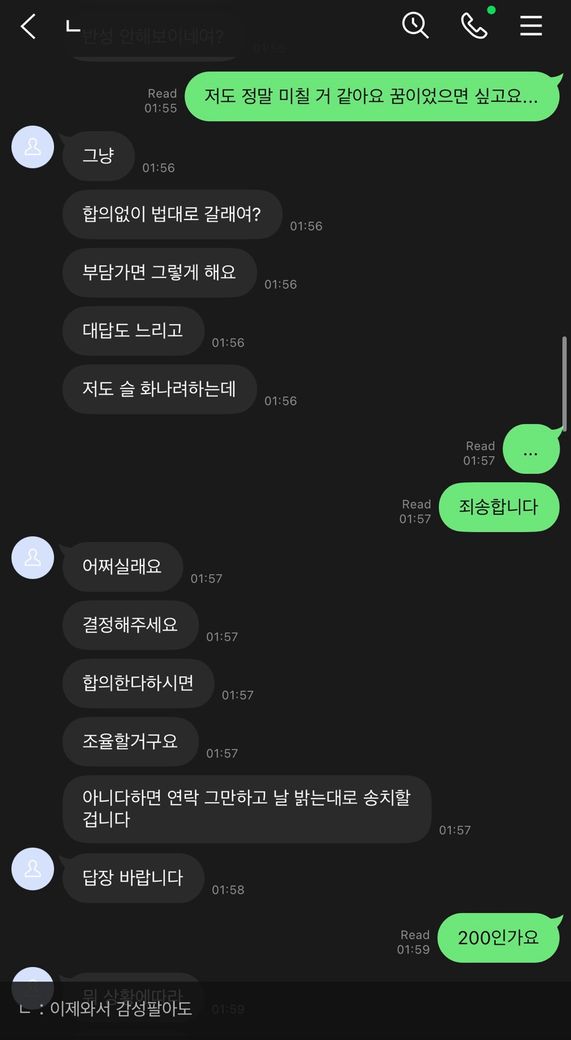
Task: Select the green 200인가요 message bubble
Action: tap(499, 937)
